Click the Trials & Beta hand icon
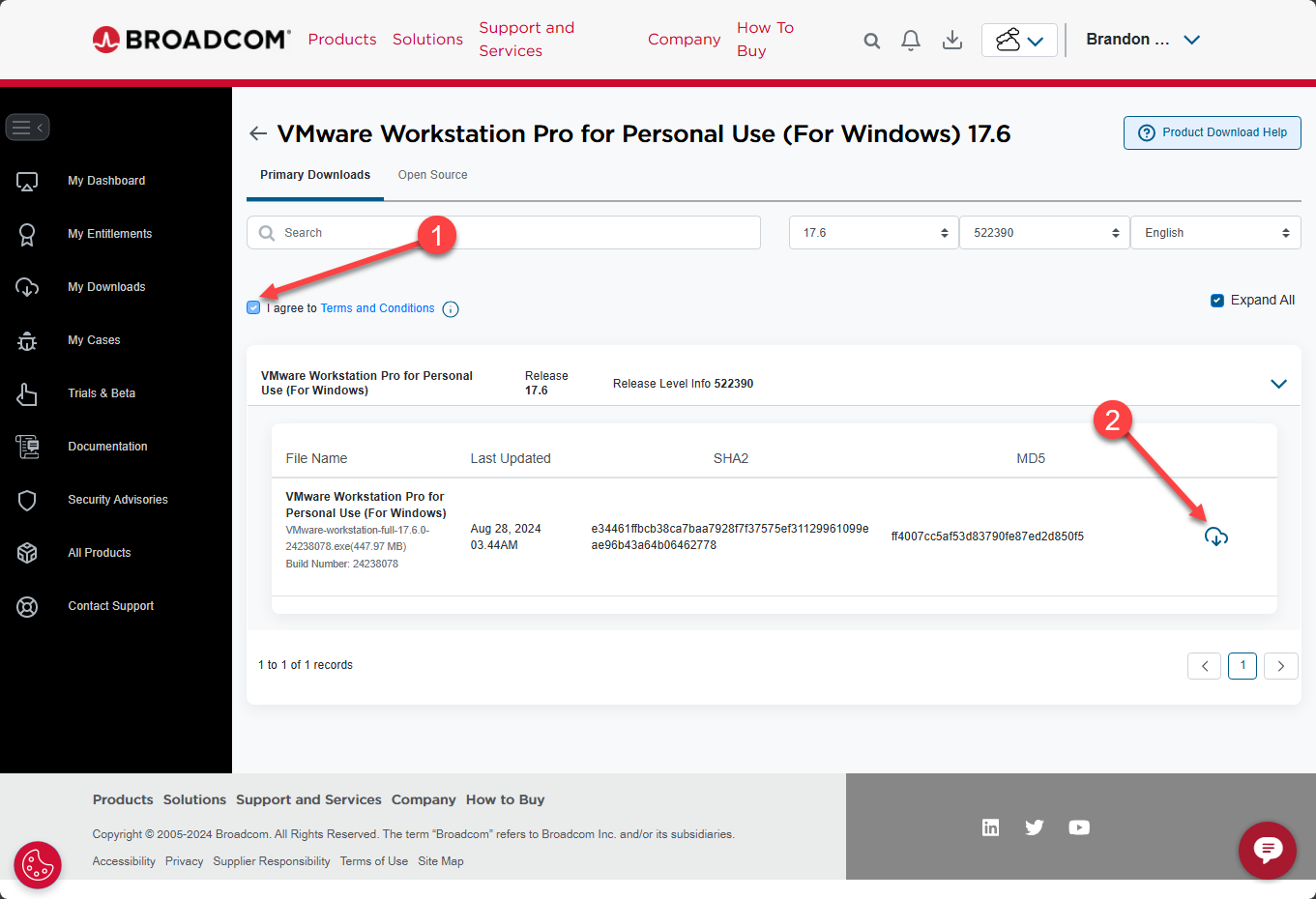The width and height of the screenshot is (1316, 899). click(x=27, y=393)
